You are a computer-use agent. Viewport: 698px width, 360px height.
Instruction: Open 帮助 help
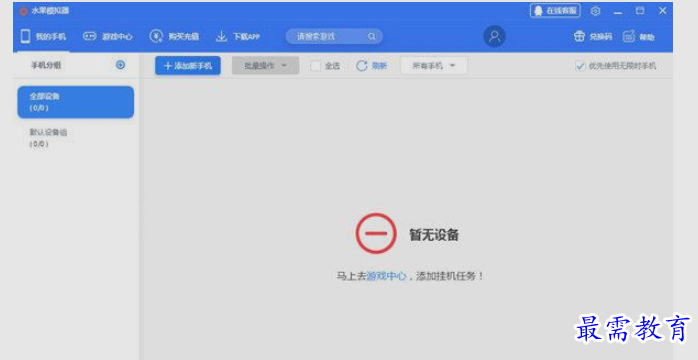click(639, 36)
